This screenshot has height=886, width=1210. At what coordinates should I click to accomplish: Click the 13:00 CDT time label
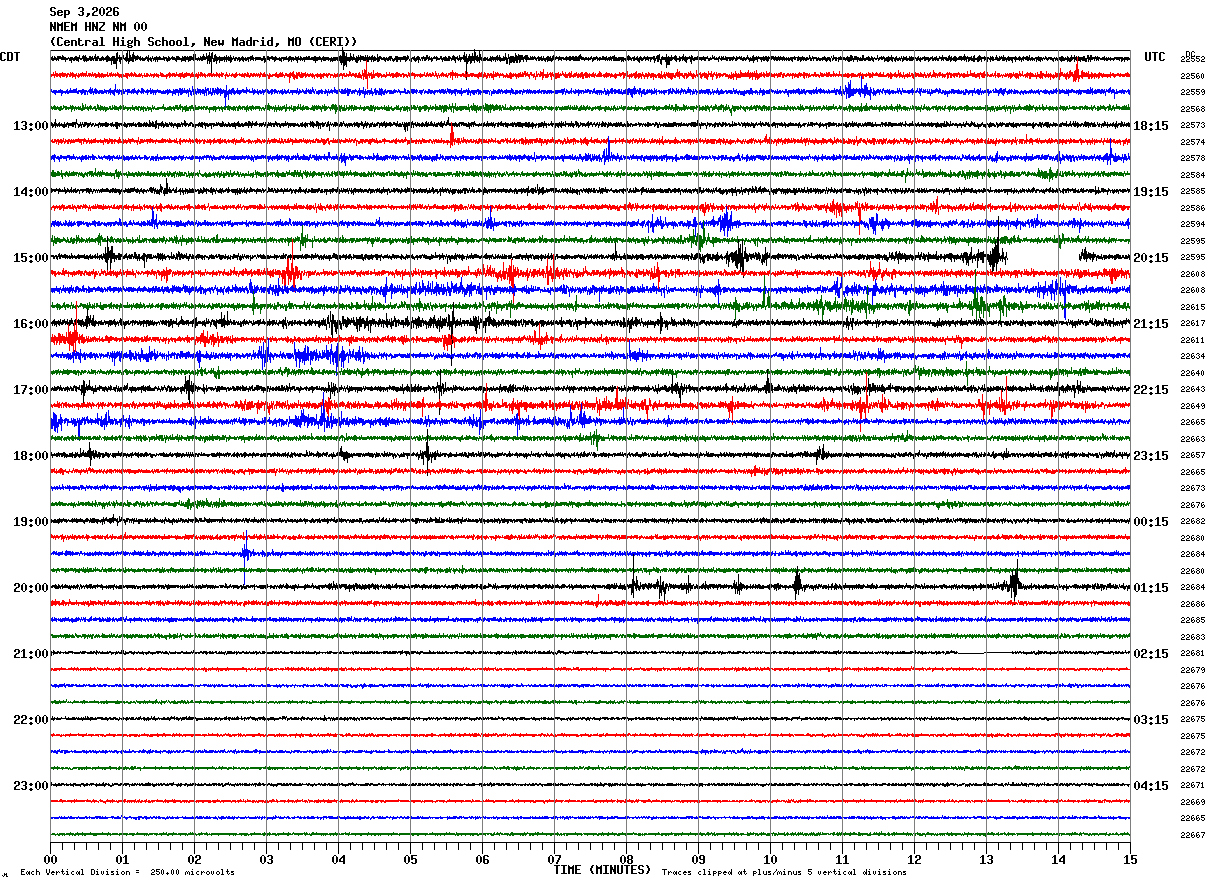30,125
